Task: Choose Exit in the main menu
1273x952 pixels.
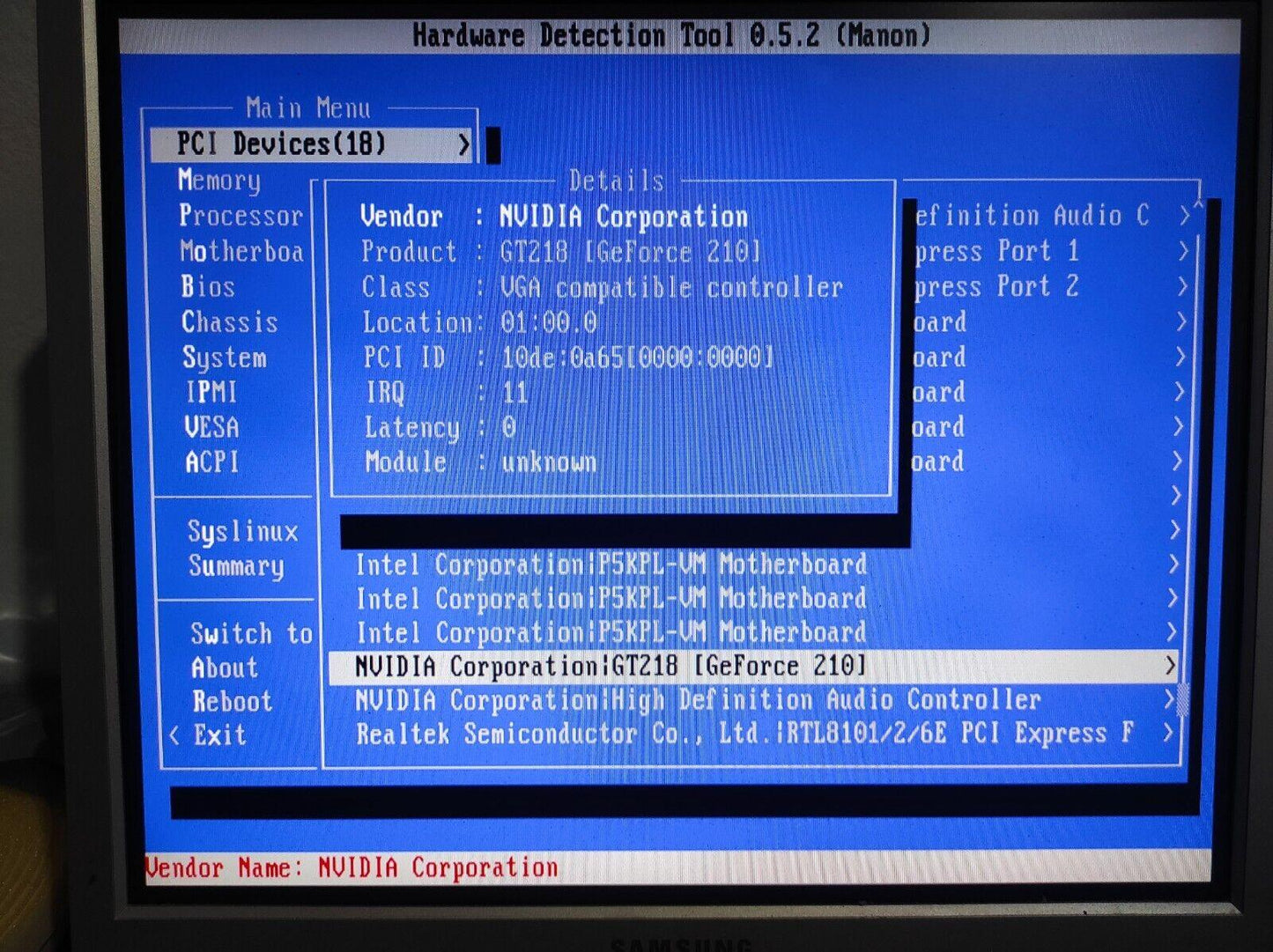Action: click(219, 735)
